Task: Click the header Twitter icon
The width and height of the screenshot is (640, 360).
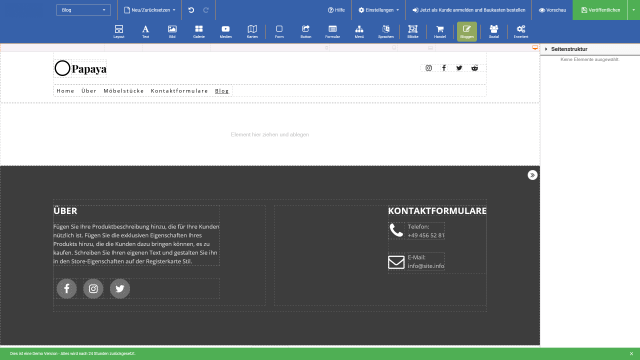Action: (x=459, y=68)
